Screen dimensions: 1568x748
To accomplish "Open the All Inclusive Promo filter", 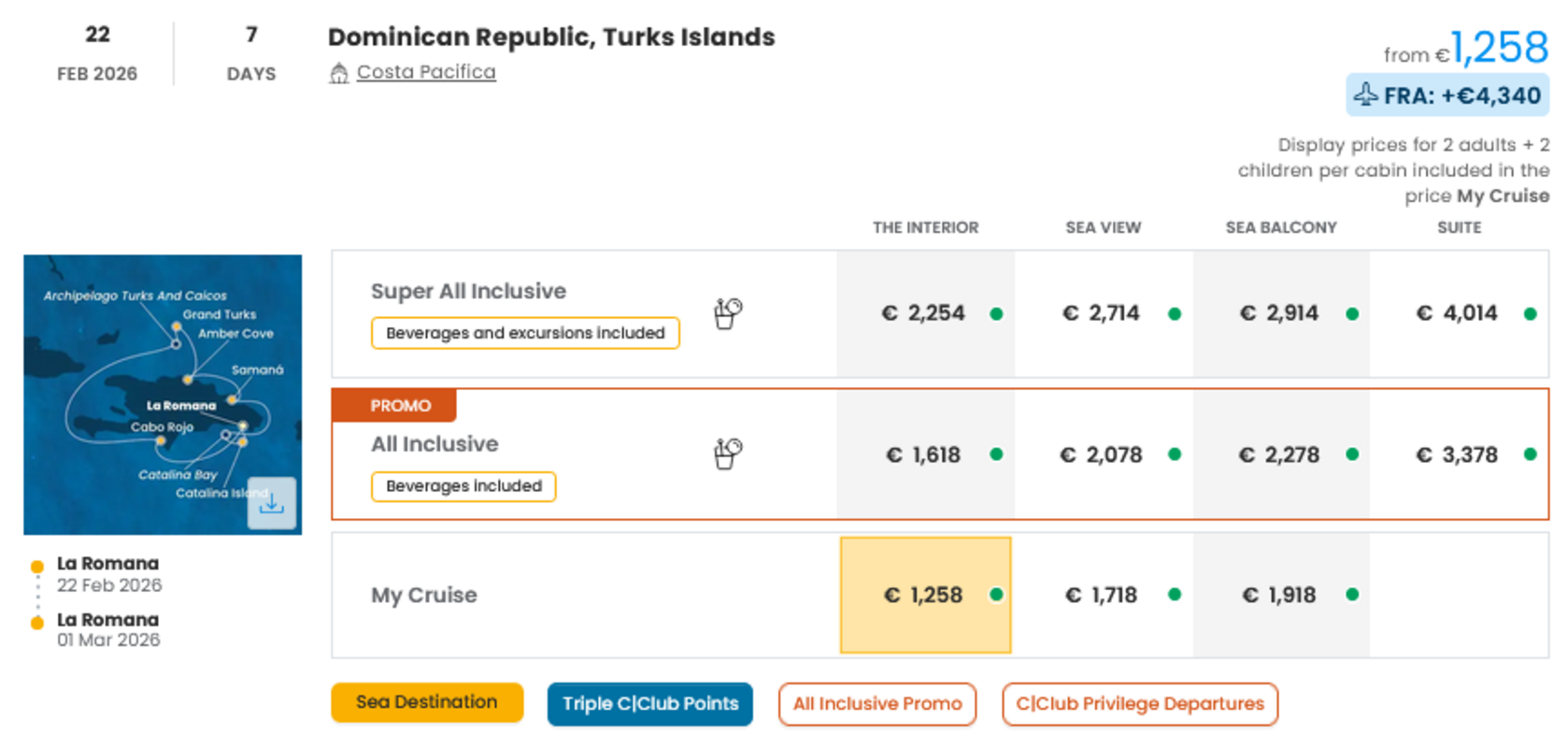I will pos(877,704).
